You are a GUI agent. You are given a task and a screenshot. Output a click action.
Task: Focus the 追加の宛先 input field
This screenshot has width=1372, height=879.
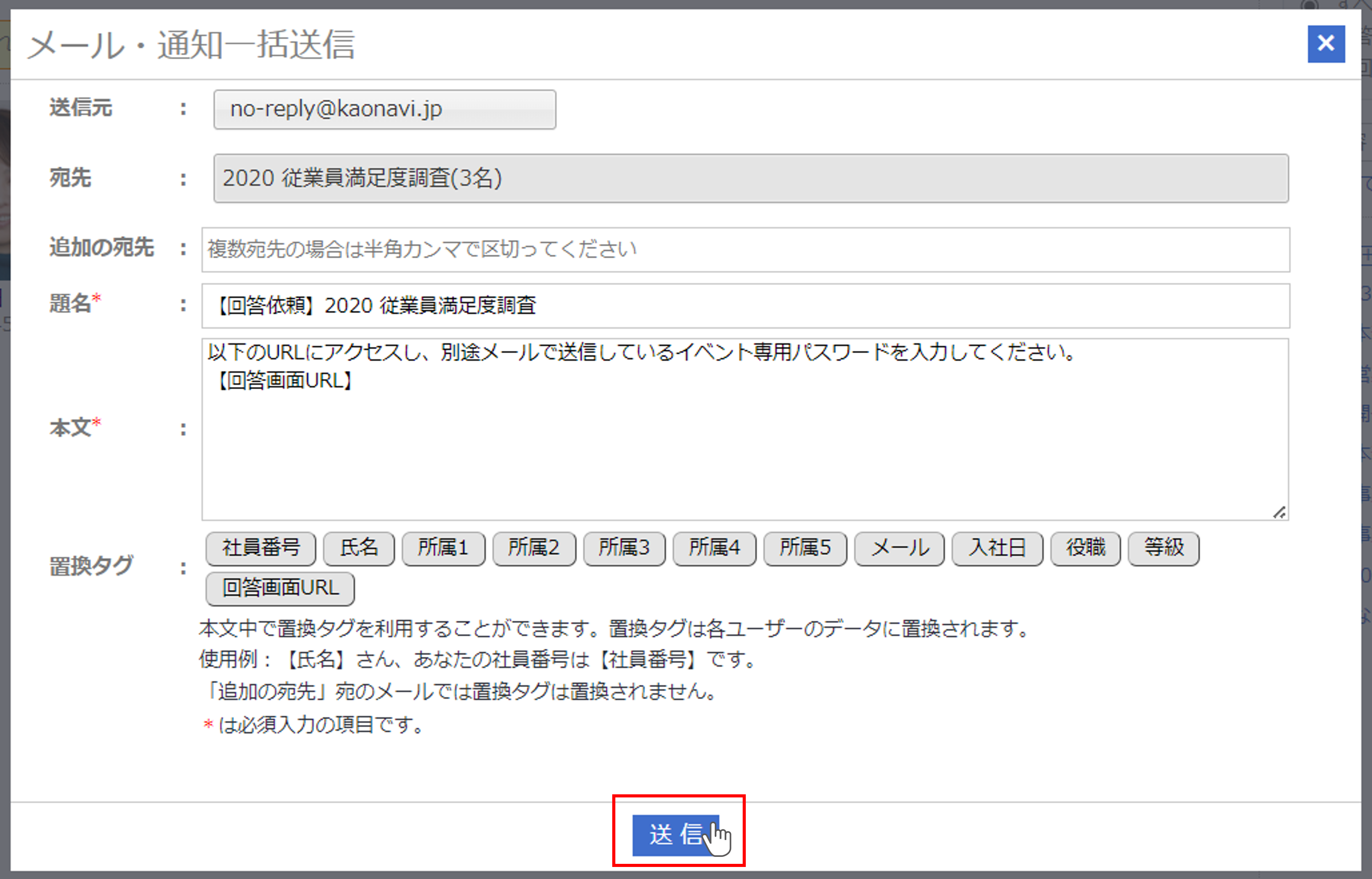pyautogui.click(x=745, y=249)
